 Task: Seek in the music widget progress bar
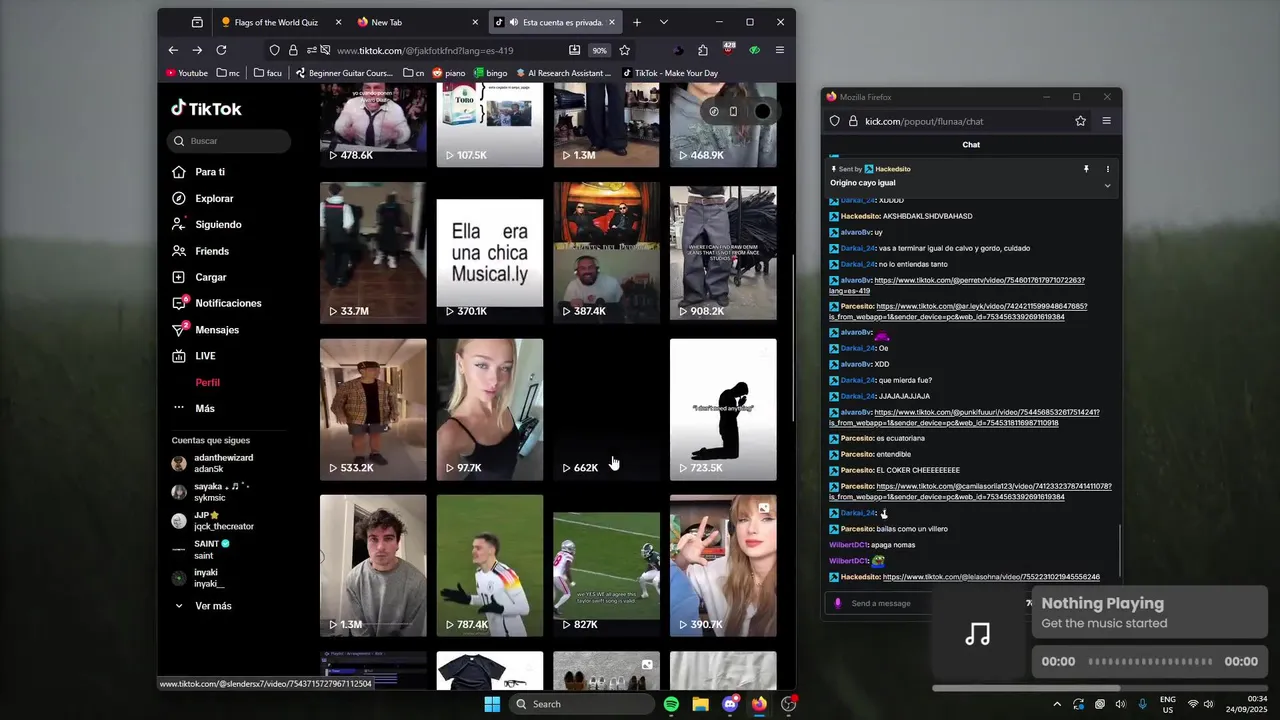pos(1150,661)
